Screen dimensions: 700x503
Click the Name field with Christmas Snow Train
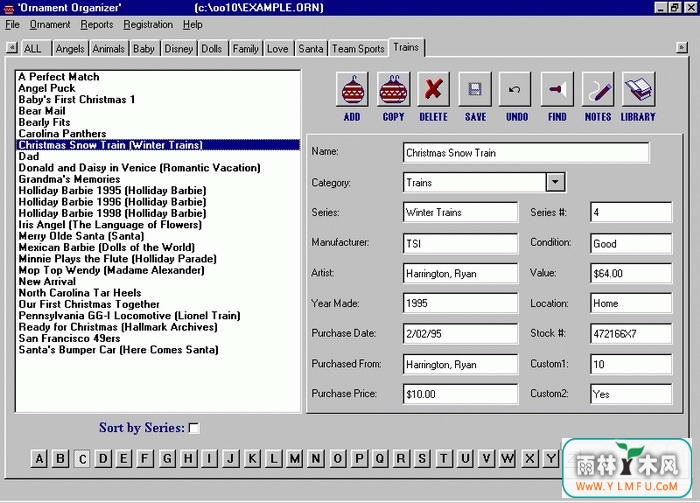(526, 153)
